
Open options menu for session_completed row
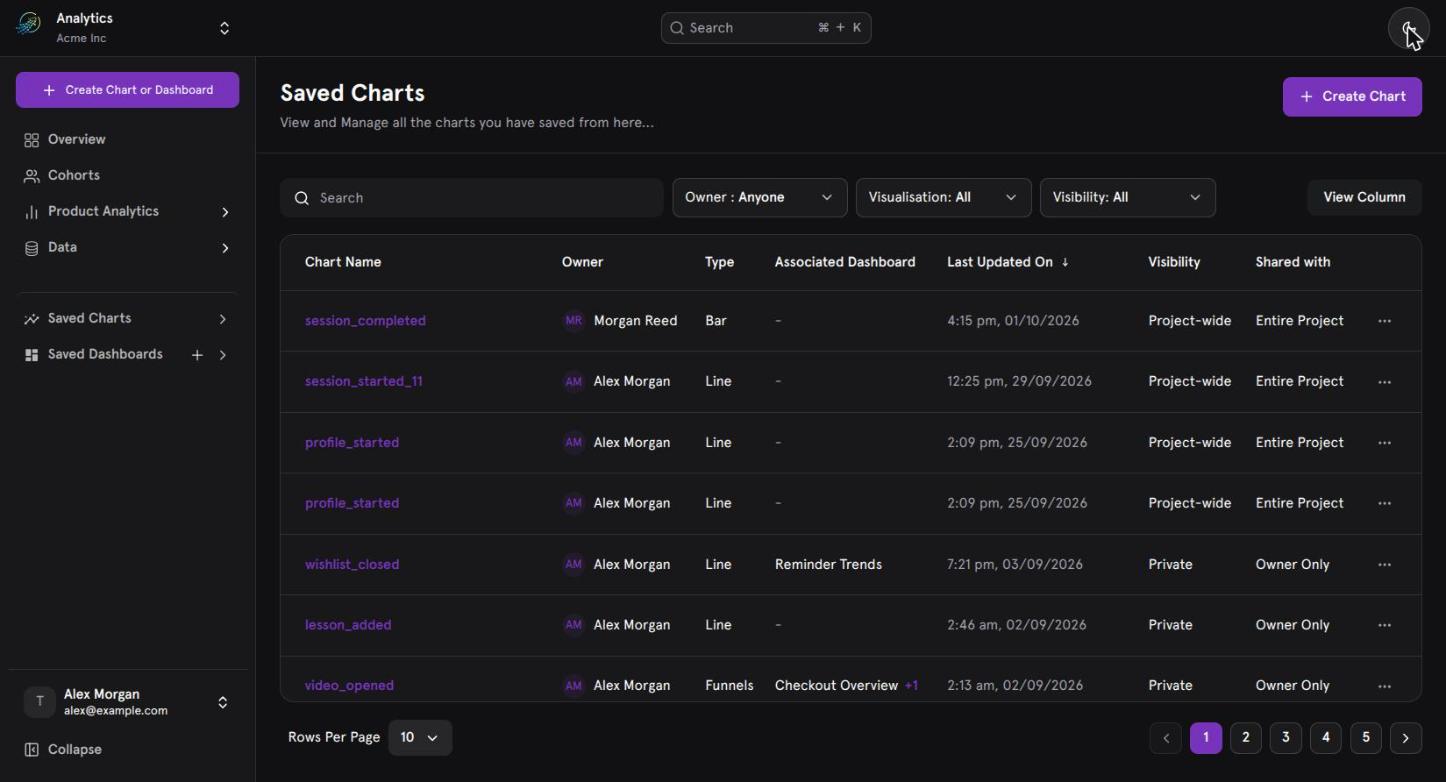1384,321
